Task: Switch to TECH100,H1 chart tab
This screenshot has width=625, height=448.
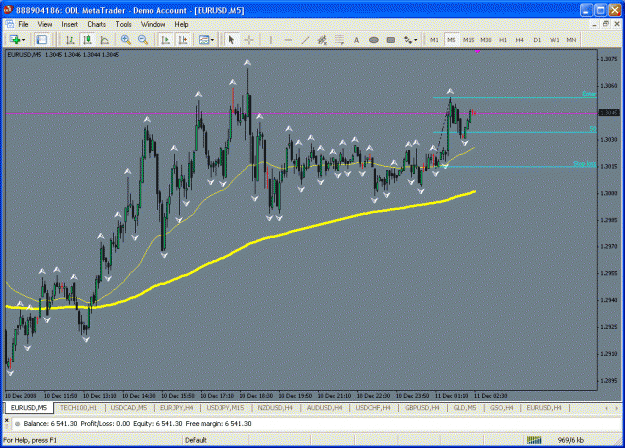Action: coord(79,408)
